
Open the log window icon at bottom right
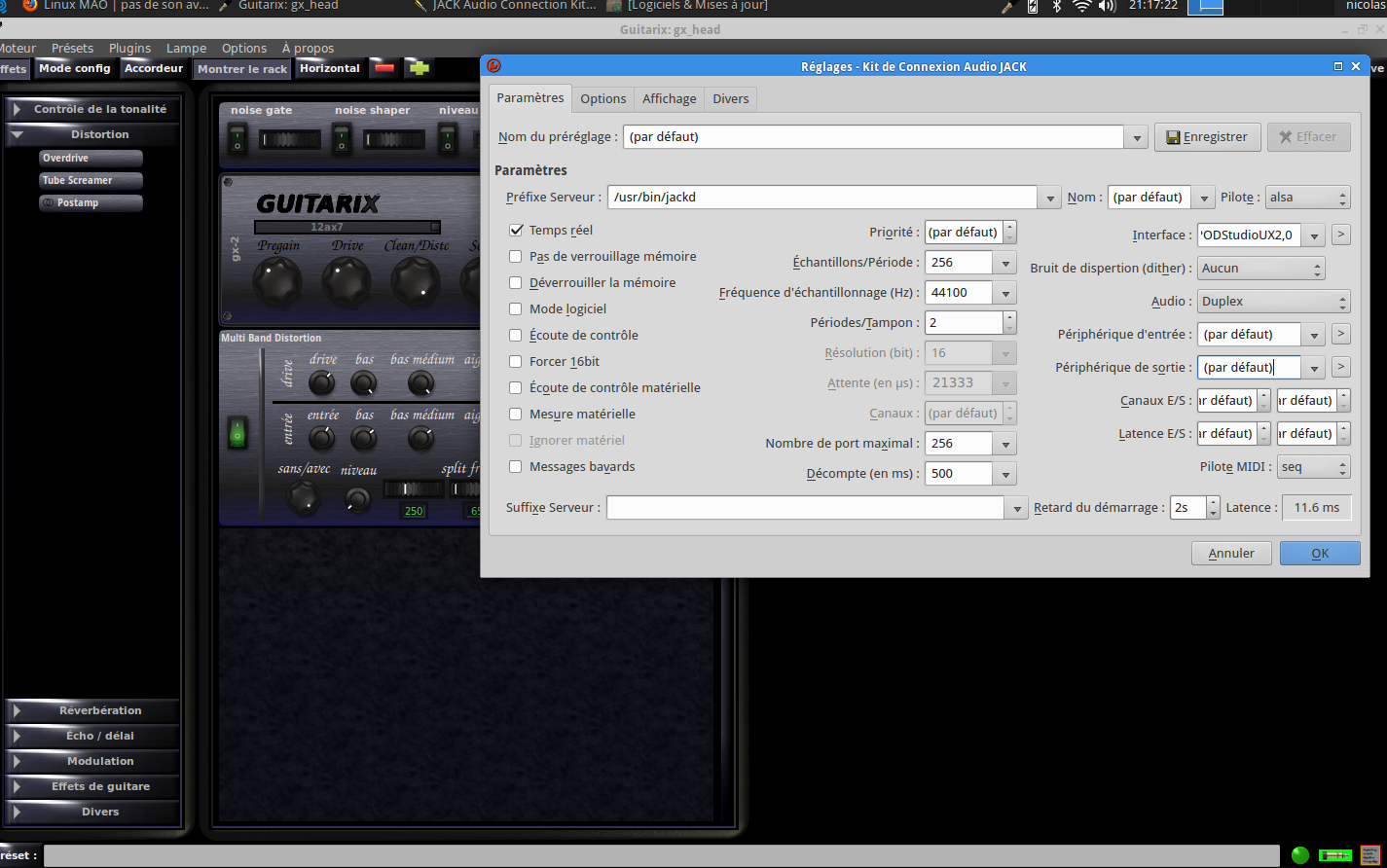click(1370, 855)
